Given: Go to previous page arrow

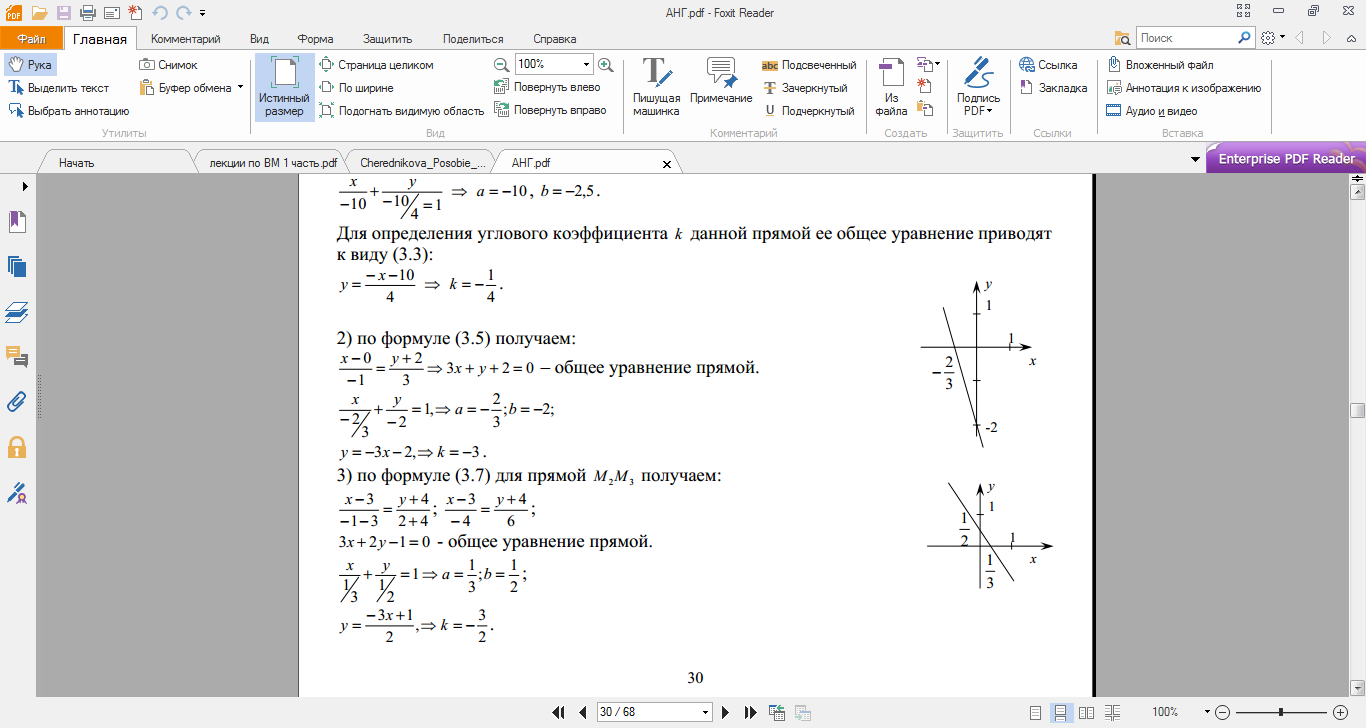Looking at the screenshot, I should [583, 712].
